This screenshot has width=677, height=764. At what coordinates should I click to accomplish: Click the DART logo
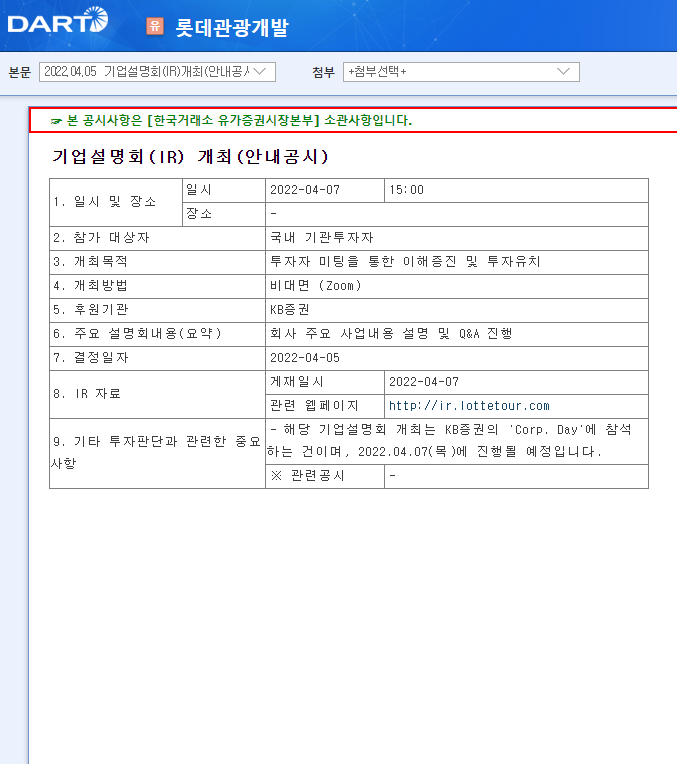tap(58, 20)
